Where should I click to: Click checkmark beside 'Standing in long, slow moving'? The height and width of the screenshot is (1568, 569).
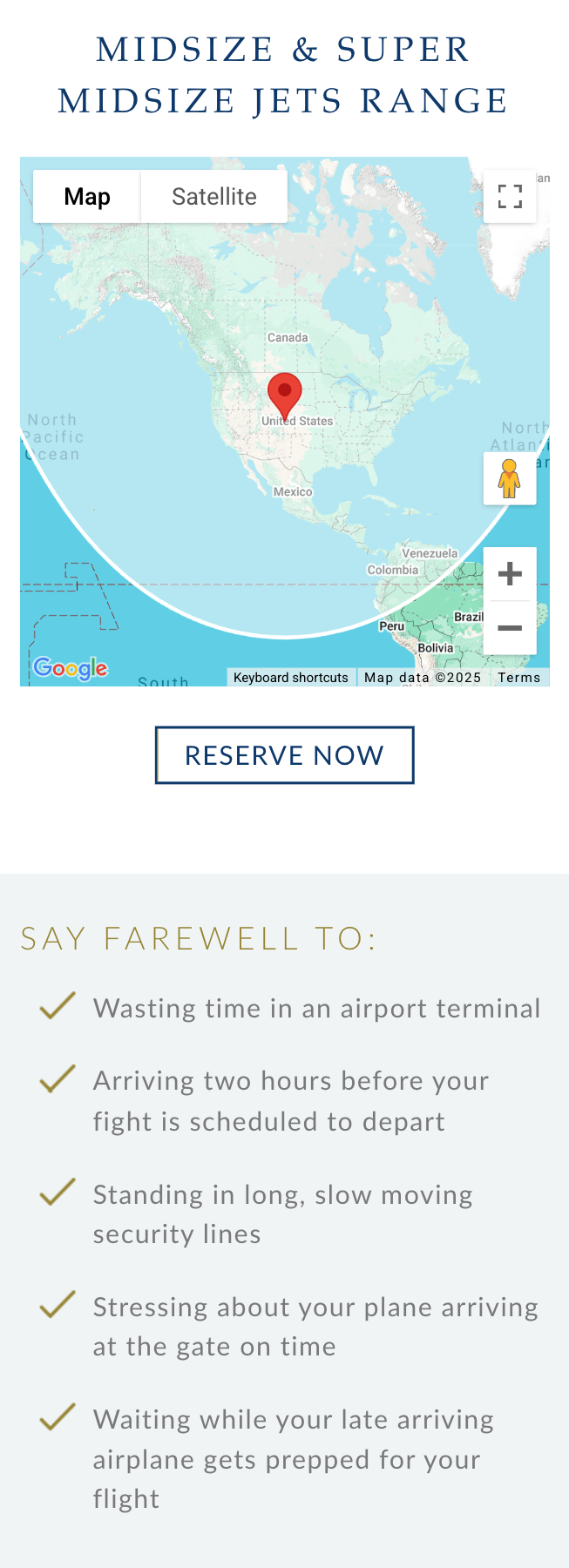pyautogui.click(x=58, y=1192)
